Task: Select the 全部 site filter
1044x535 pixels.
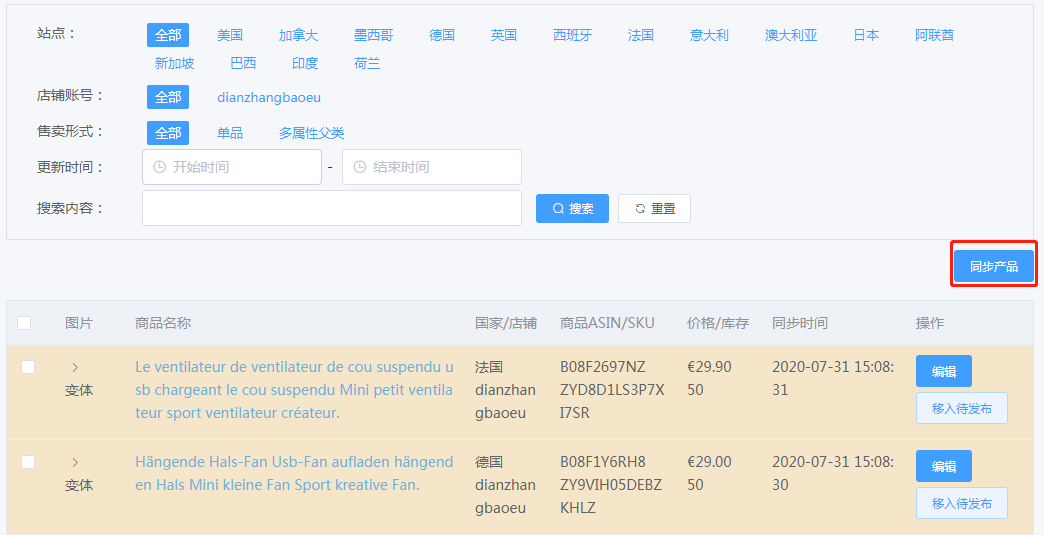Action: click(168, 35)
